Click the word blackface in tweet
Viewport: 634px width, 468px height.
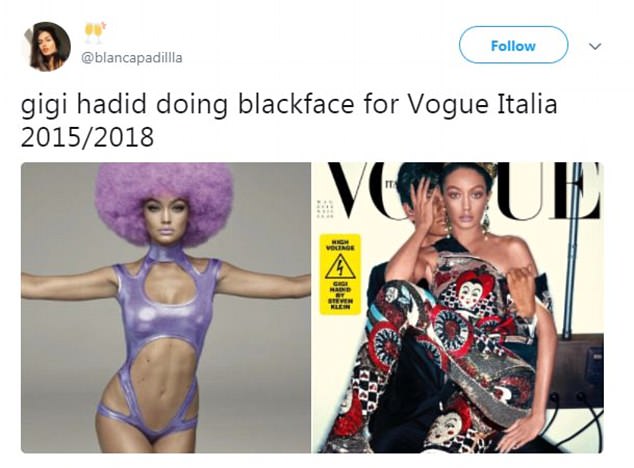click(x=296, y=104)
